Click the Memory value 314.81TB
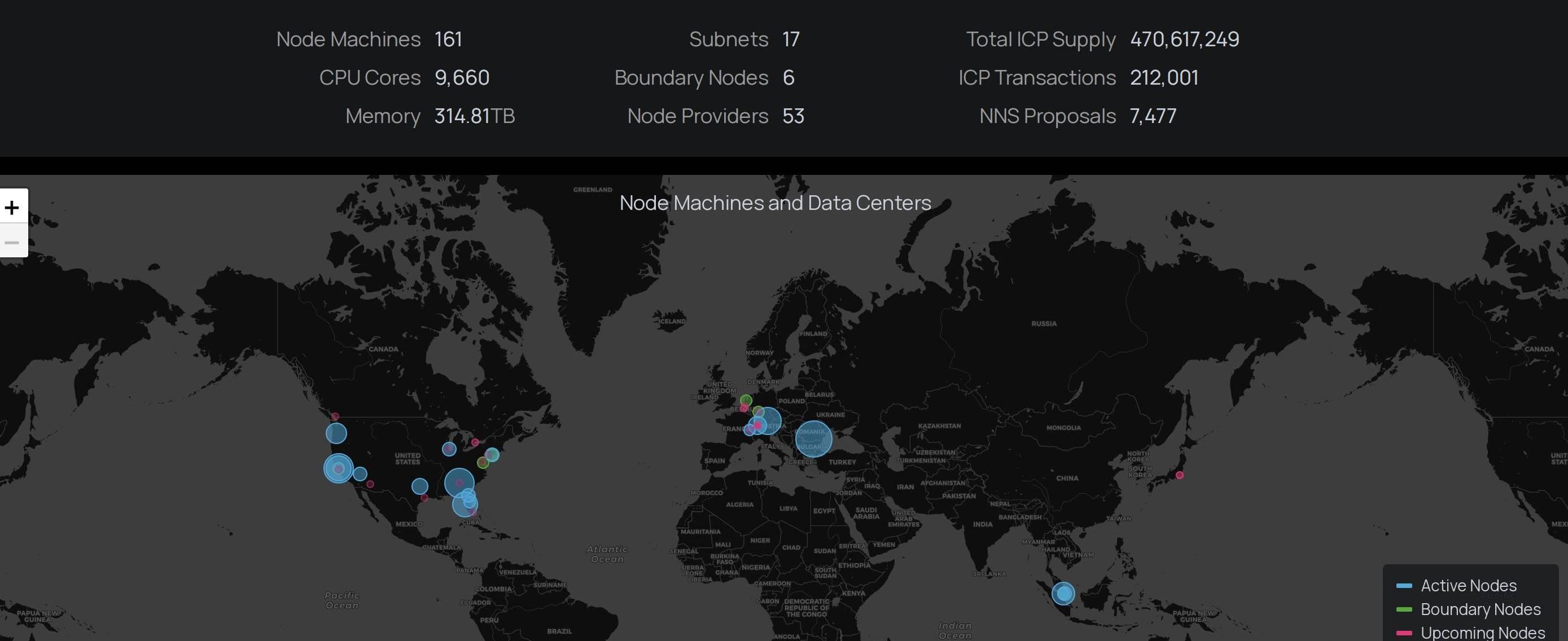Image resolution: width=1568 pixels, height=641 pixels. click(x=475, y=116)
